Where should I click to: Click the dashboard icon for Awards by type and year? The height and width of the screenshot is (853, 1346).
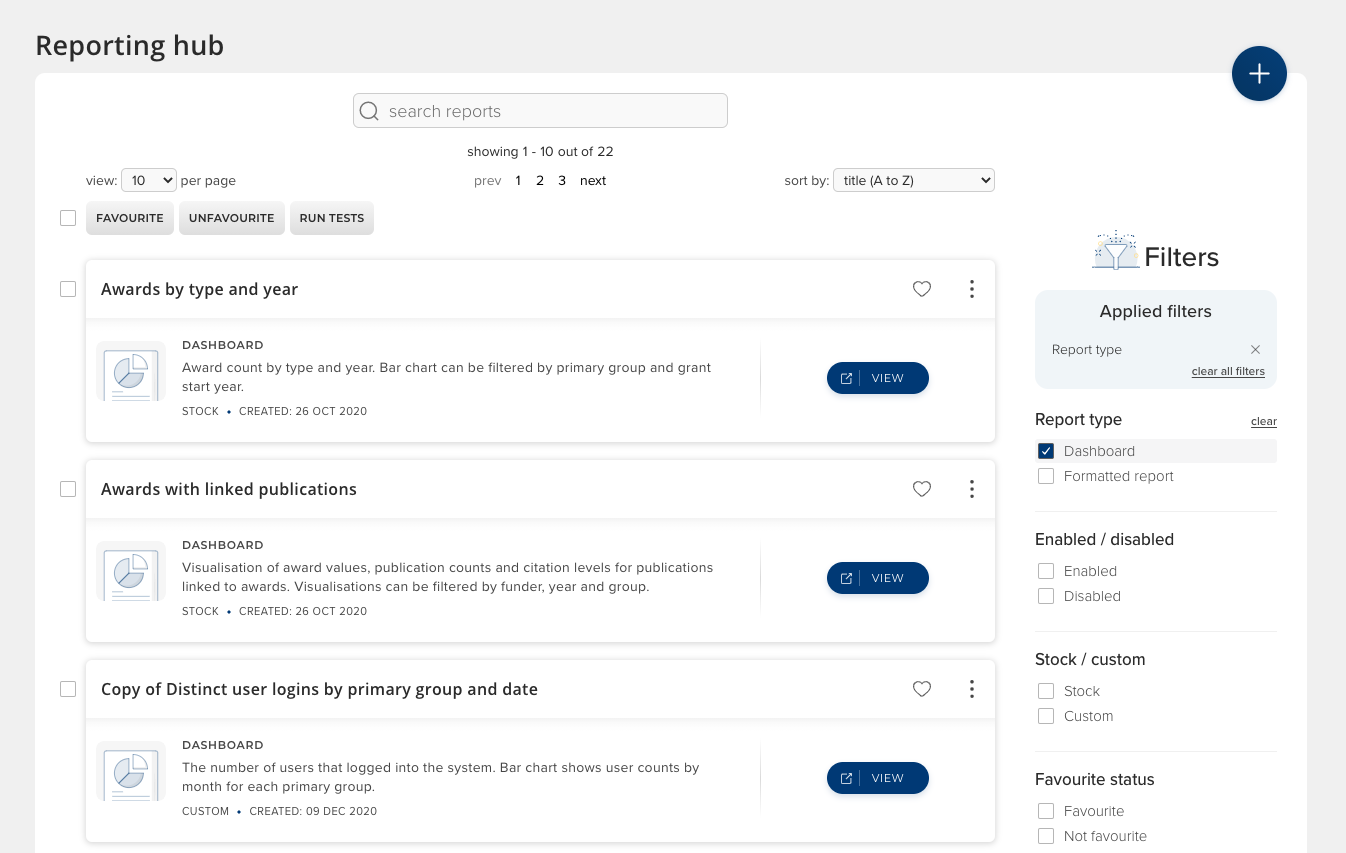point(131,372)
